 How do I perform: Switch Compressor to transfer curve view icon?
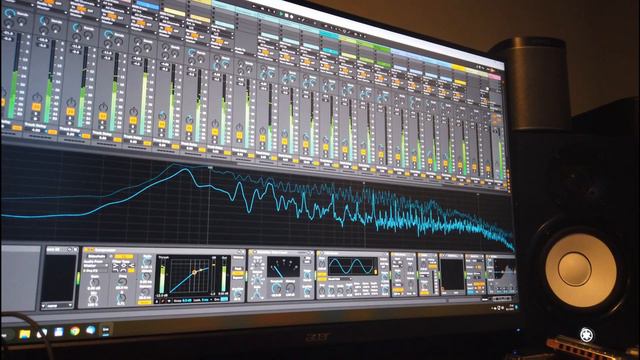163,301
